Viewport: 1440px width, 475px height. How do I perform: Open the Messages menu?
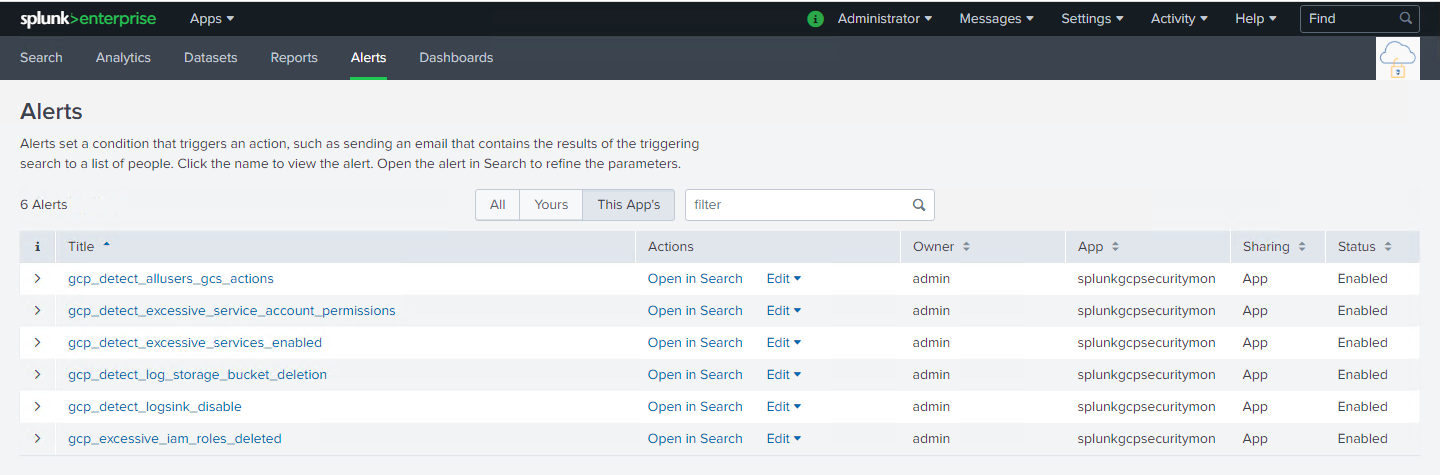coord(996,19)
